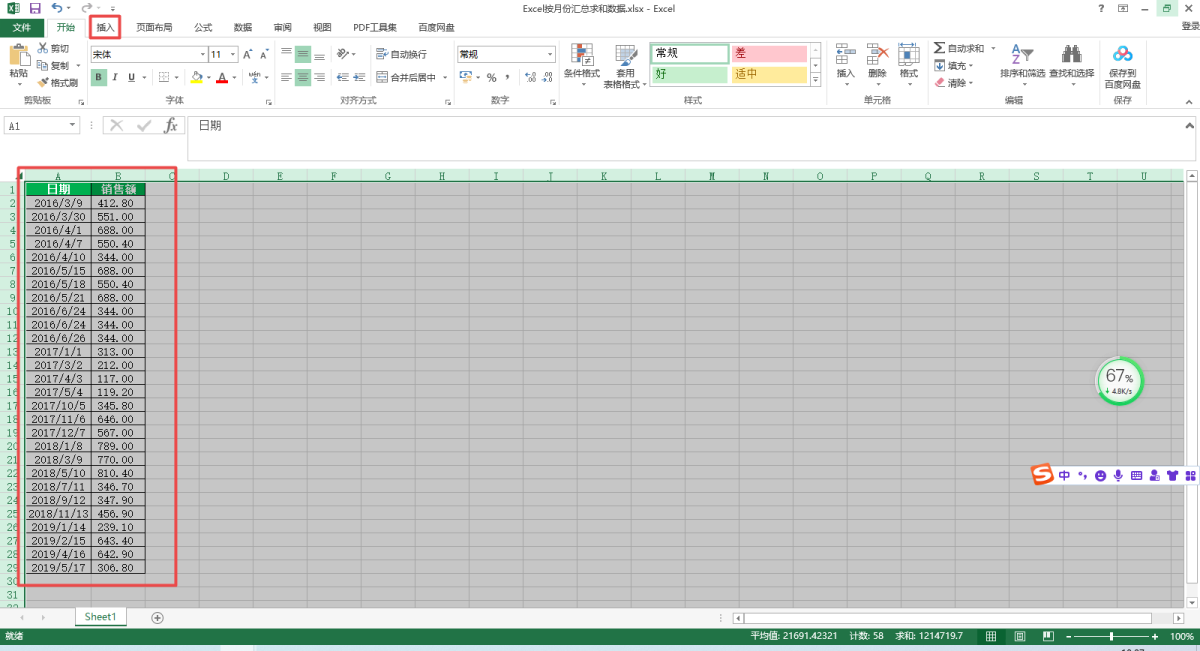The width and height of the screenshot is (1200, 651).
Task: Select the Sheet1 worksheet tab
Action: (100, 617)
